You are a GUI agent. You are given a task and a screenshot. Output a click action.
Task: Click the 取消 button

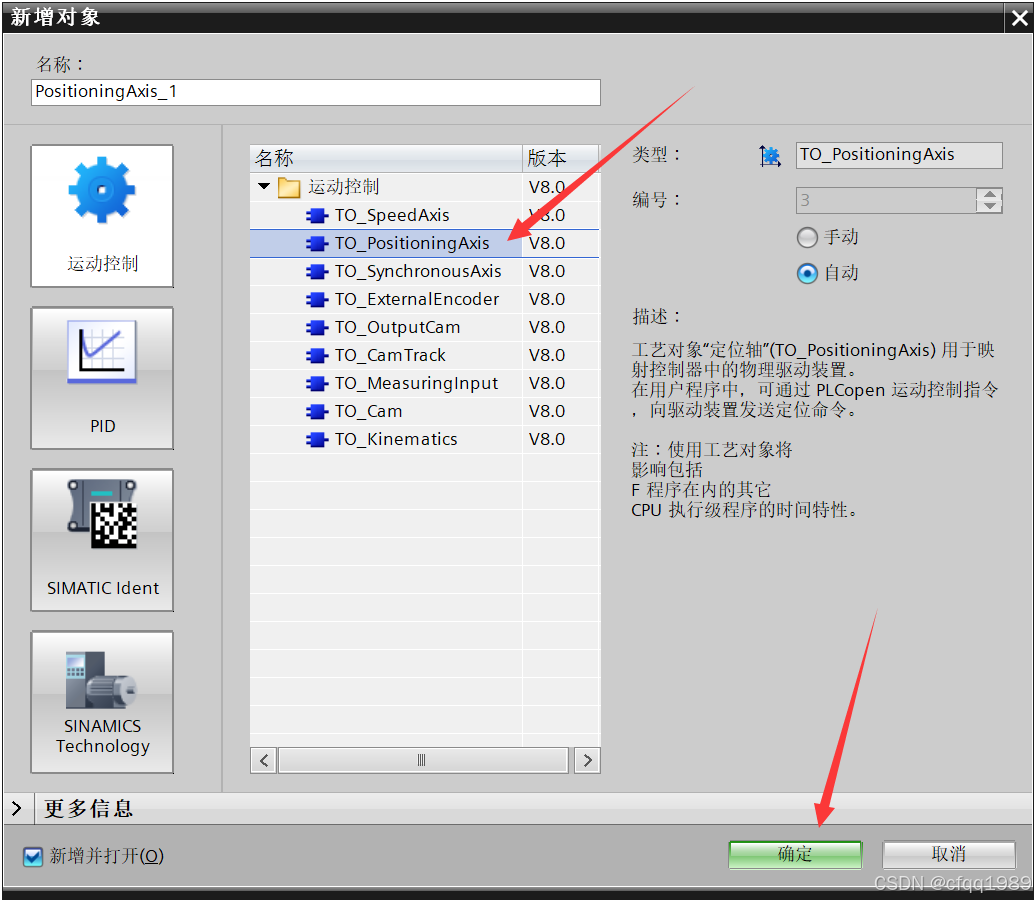[x=949, y=854]
